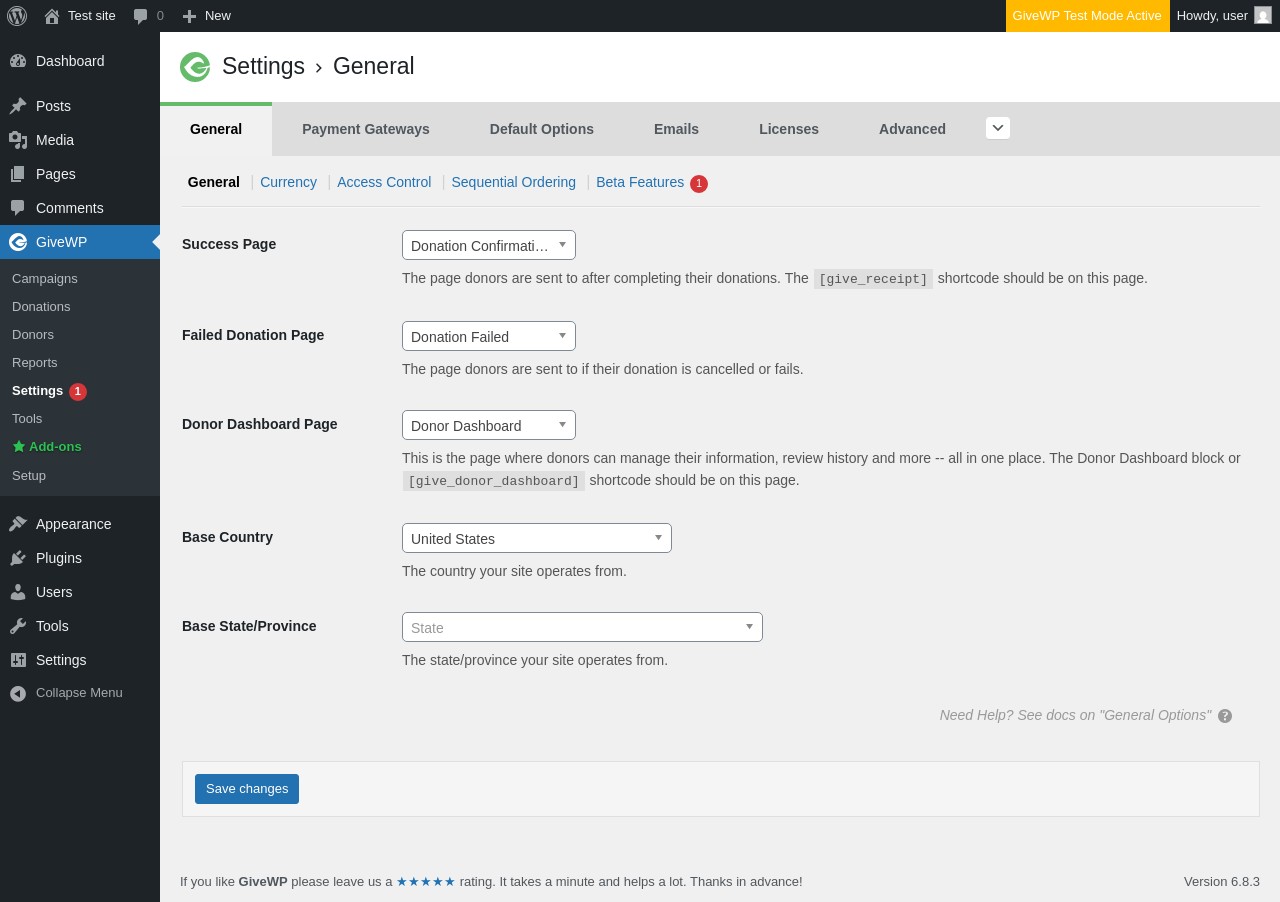1280x902 pixels.
Task: Open Dashboard from the sidebar
Action: click(70, 61)
